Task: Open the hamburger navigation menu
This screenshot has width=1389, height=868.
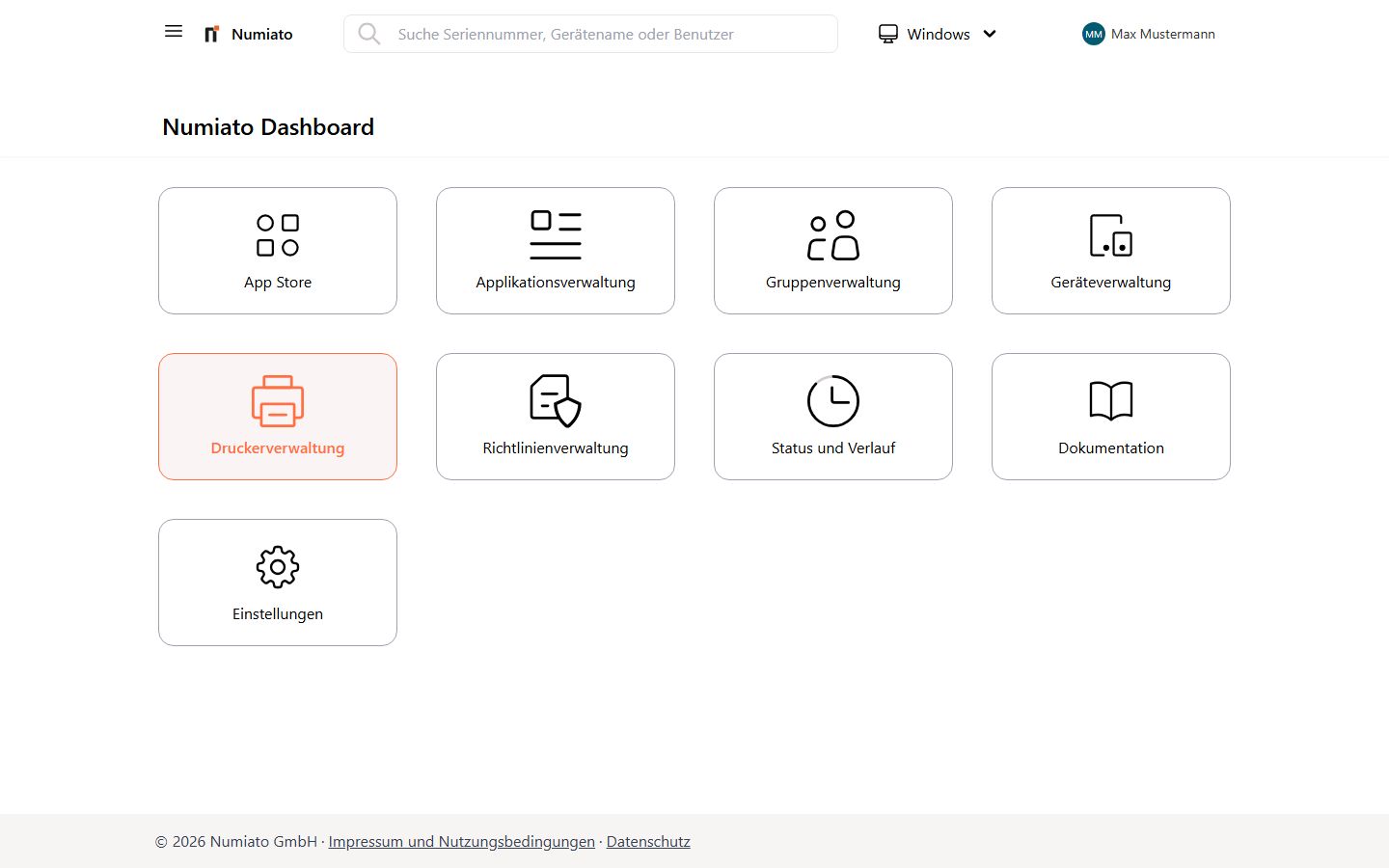Action: [x=174, y=32]
